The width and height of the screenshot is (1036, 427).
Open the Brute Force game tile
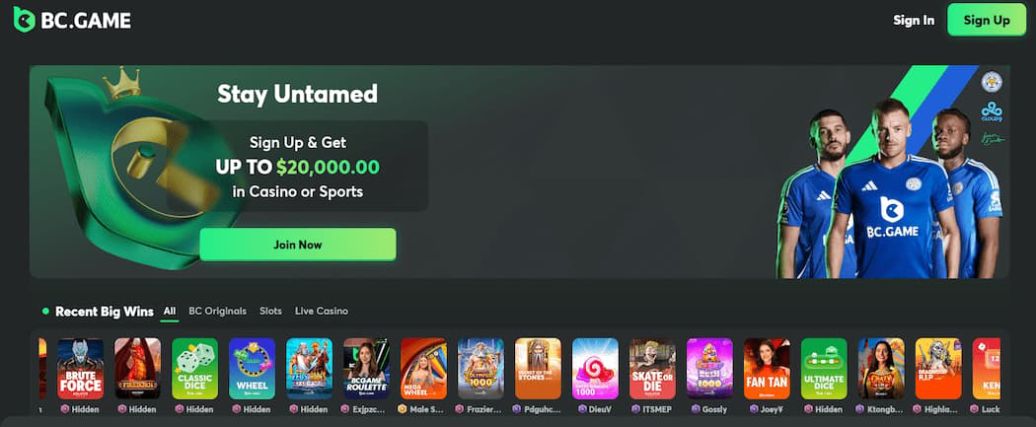click(x=81, y=368)
